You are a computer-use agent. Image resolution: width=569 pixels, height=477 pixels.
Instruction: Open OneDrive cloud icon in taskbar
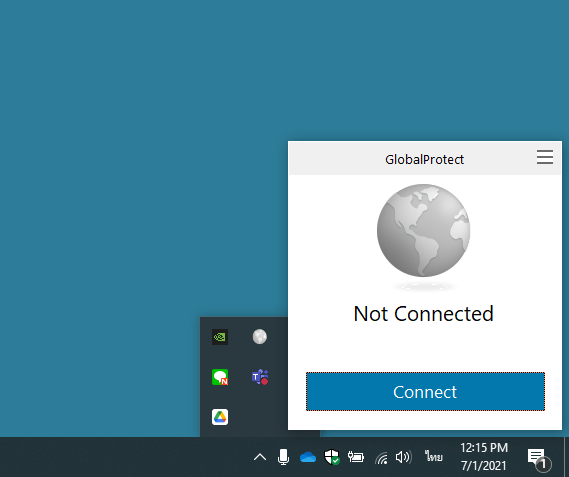[x=308, y=457]
